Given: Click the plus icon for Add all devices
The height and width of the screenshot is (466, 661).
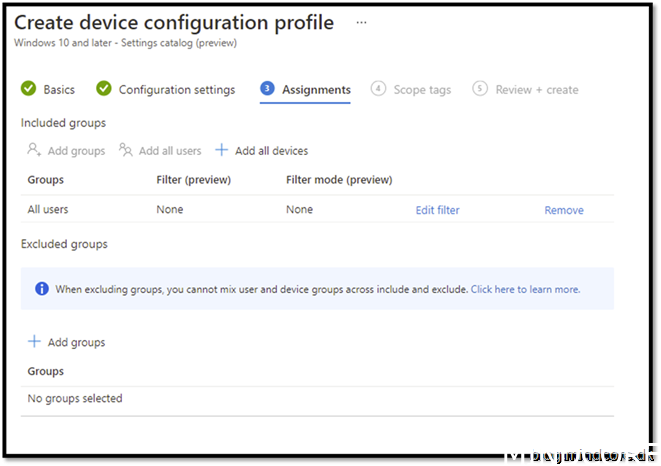Looking at the screenshot, I should tap(222, 150).
